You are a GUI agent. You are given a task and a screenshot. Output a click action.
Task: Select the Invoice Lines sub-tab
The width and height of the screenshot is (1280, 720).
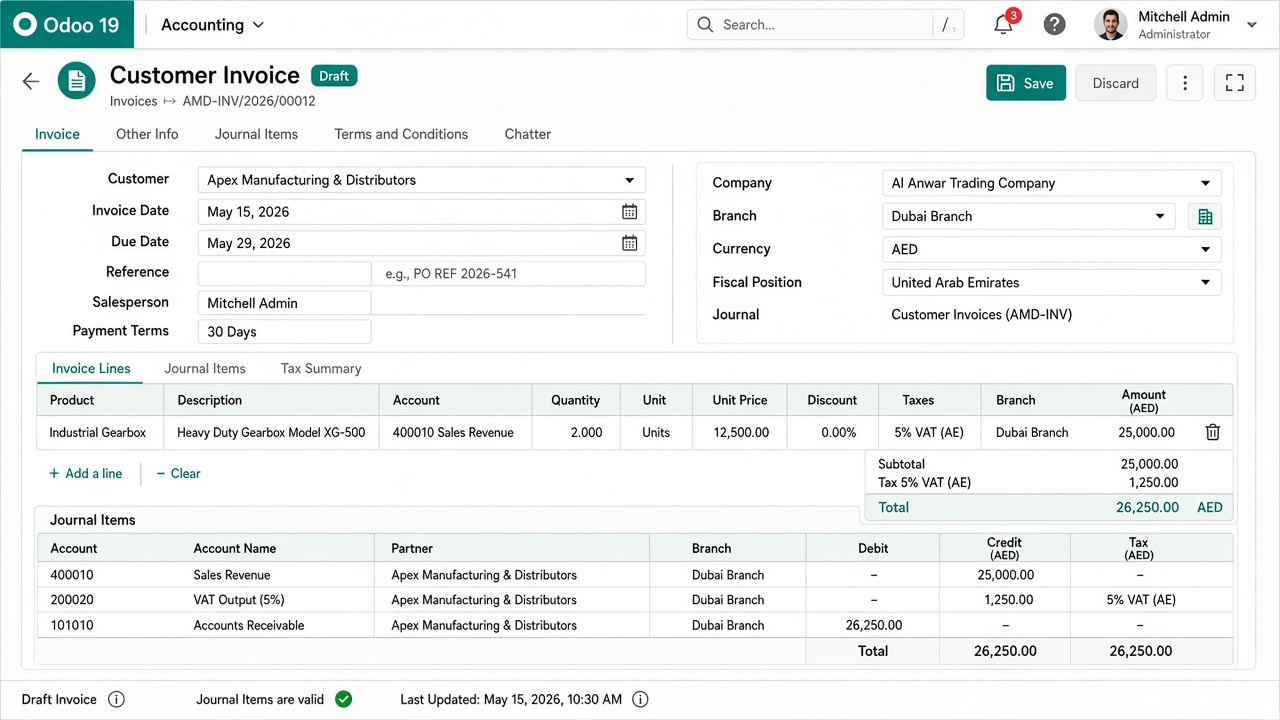(x=91, y=368)
